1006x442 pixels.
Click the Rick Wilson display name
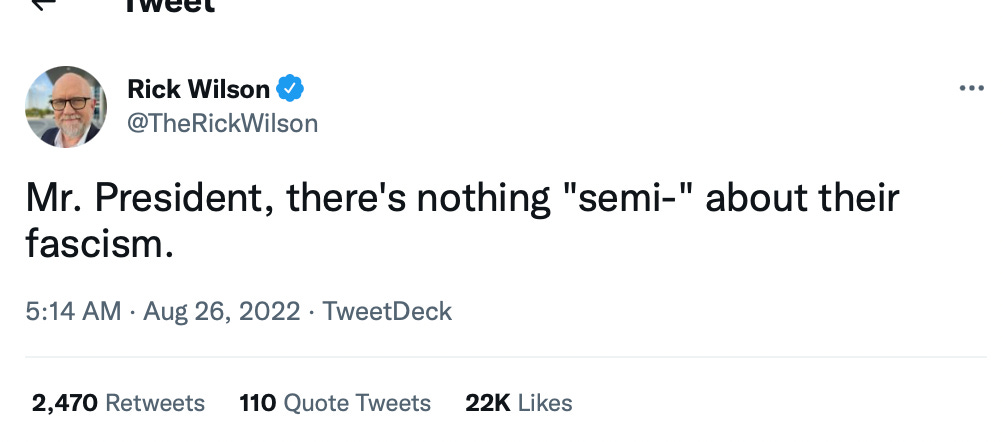click(x=198, y=89)
